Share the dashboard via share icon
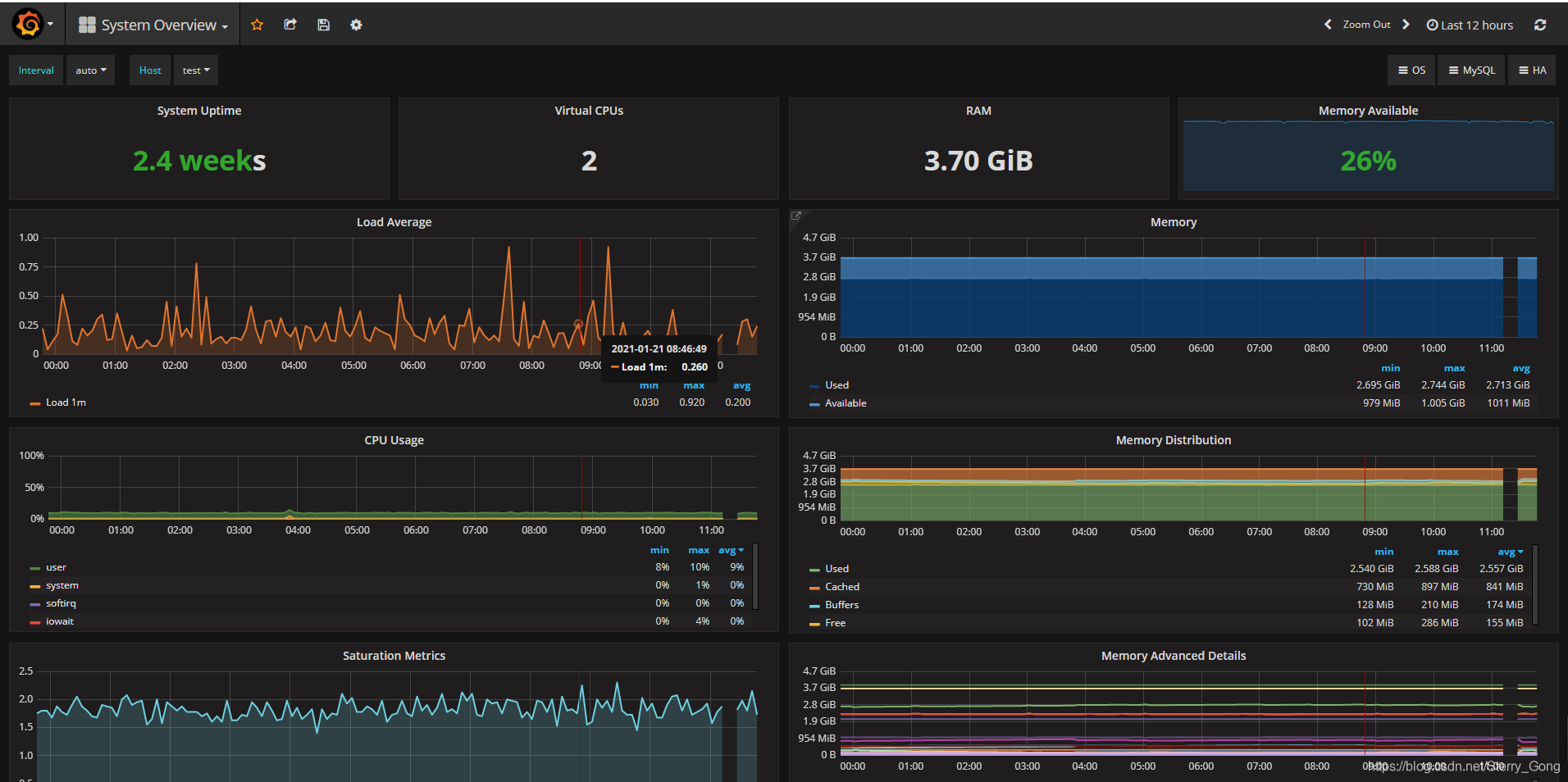1568x782 pixels. tap(290, 25)
